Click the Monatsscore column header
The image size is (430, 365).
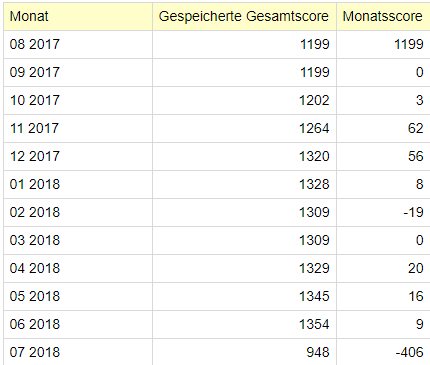pos(383,16)
